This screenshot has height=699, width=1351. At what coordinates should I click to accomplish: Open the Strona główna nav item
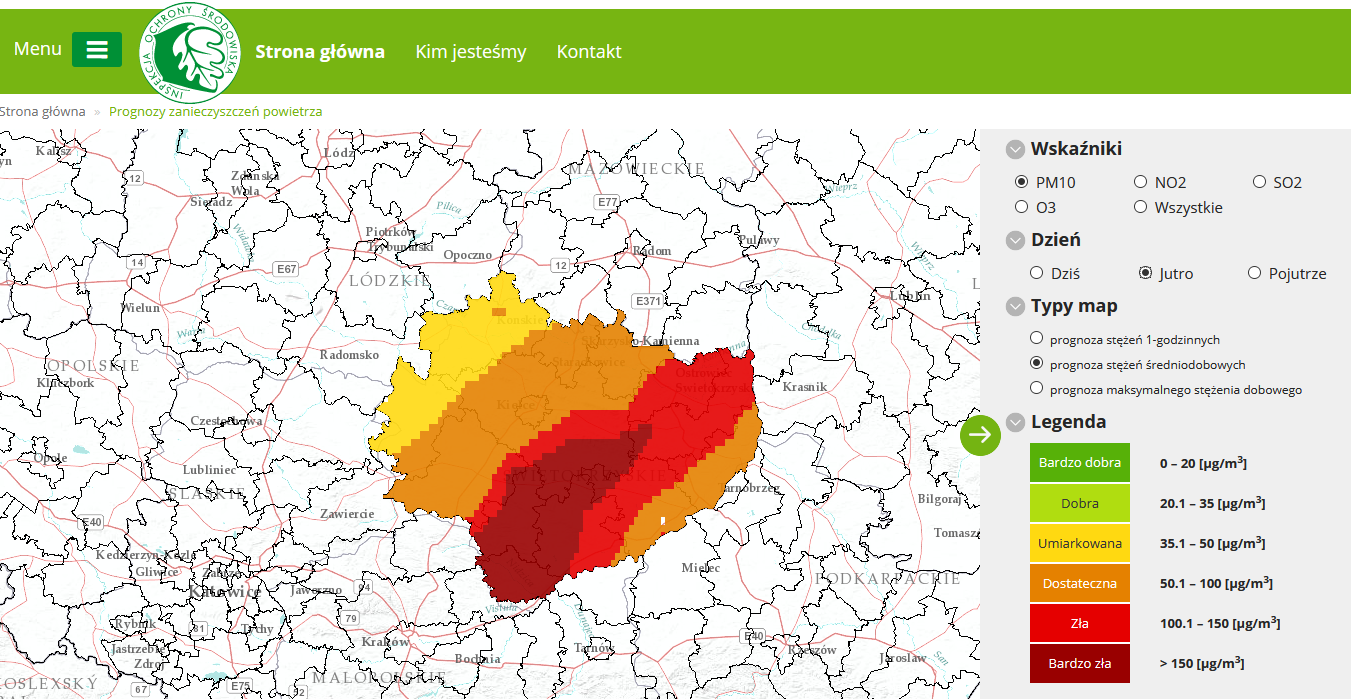tap(320, 52)
